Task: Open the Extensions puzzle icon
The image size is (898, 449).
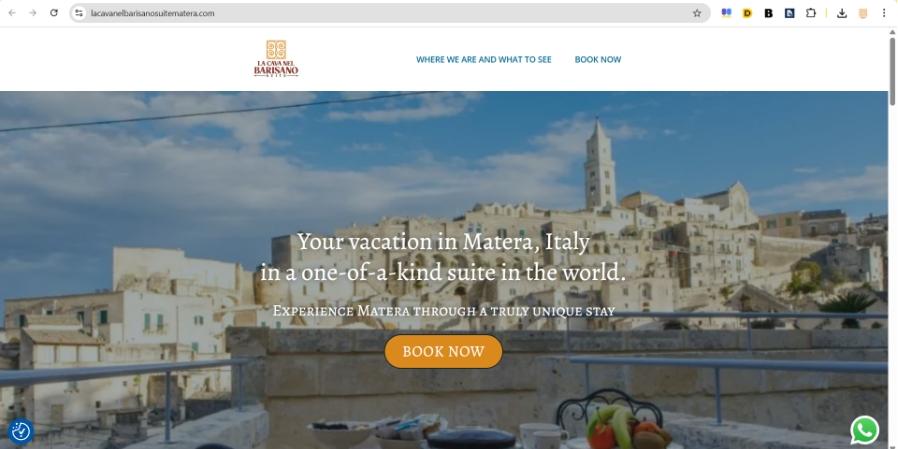Action: pyautogui.click(x=810, y=13)
